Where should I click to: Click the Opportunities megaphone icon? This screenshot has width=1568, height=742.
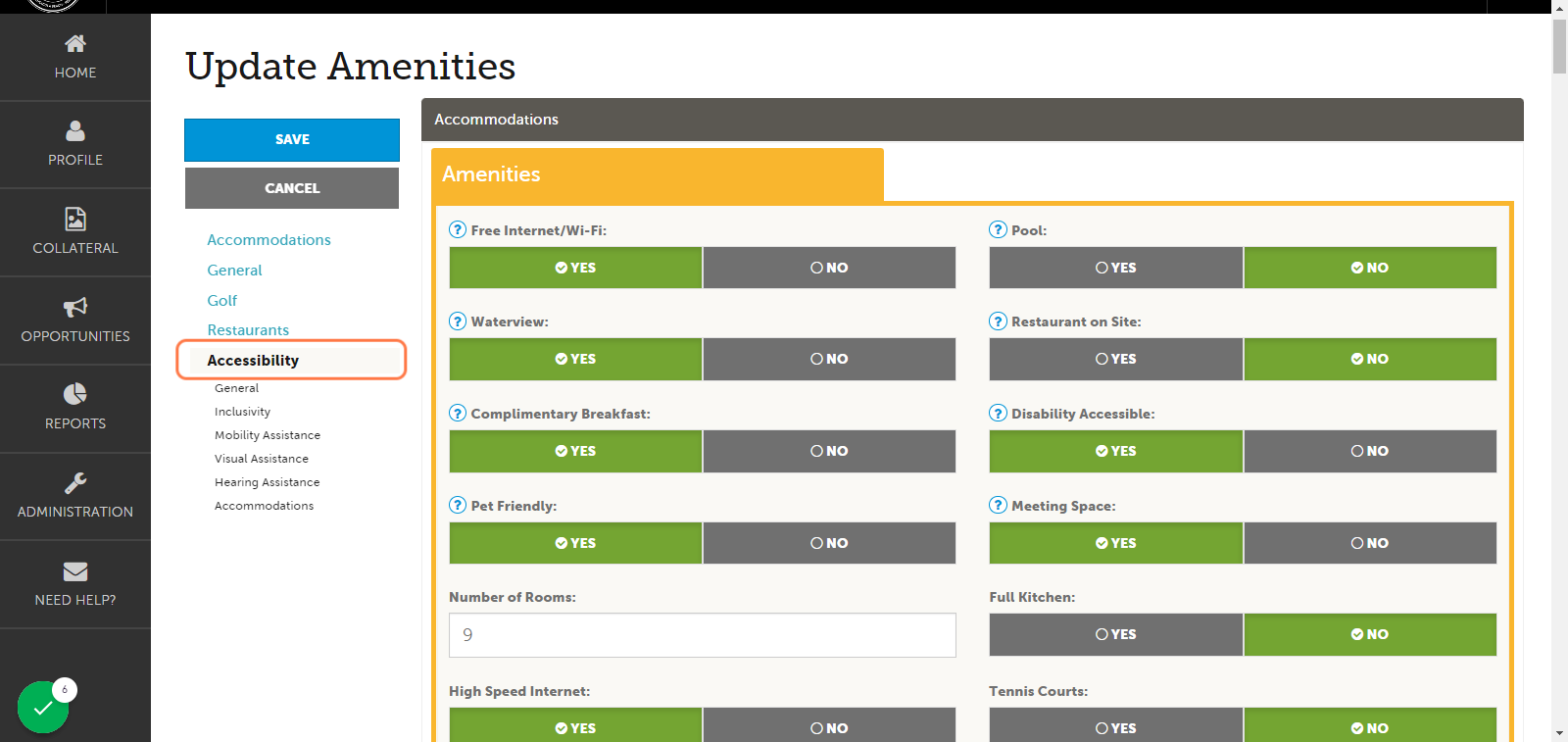tap(75, 307)
